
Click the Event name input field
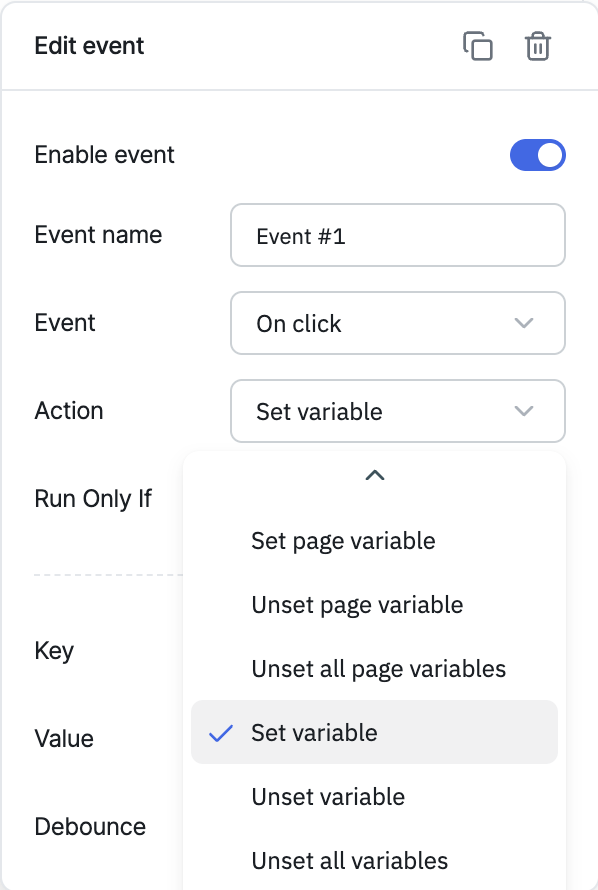398,235
